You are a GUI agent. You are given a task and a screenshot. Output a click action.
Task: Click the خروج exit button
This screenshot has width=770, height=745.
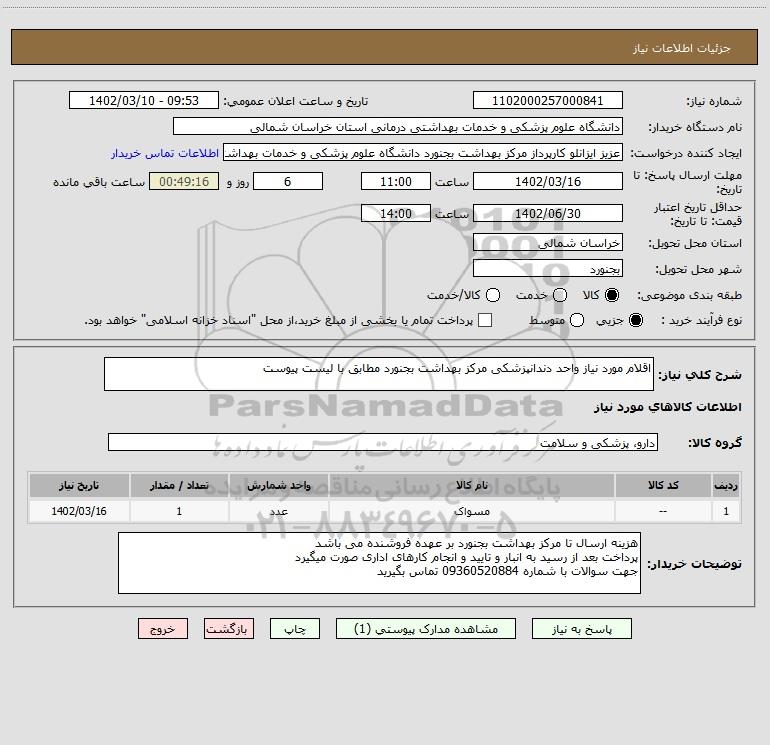[163, 629]
